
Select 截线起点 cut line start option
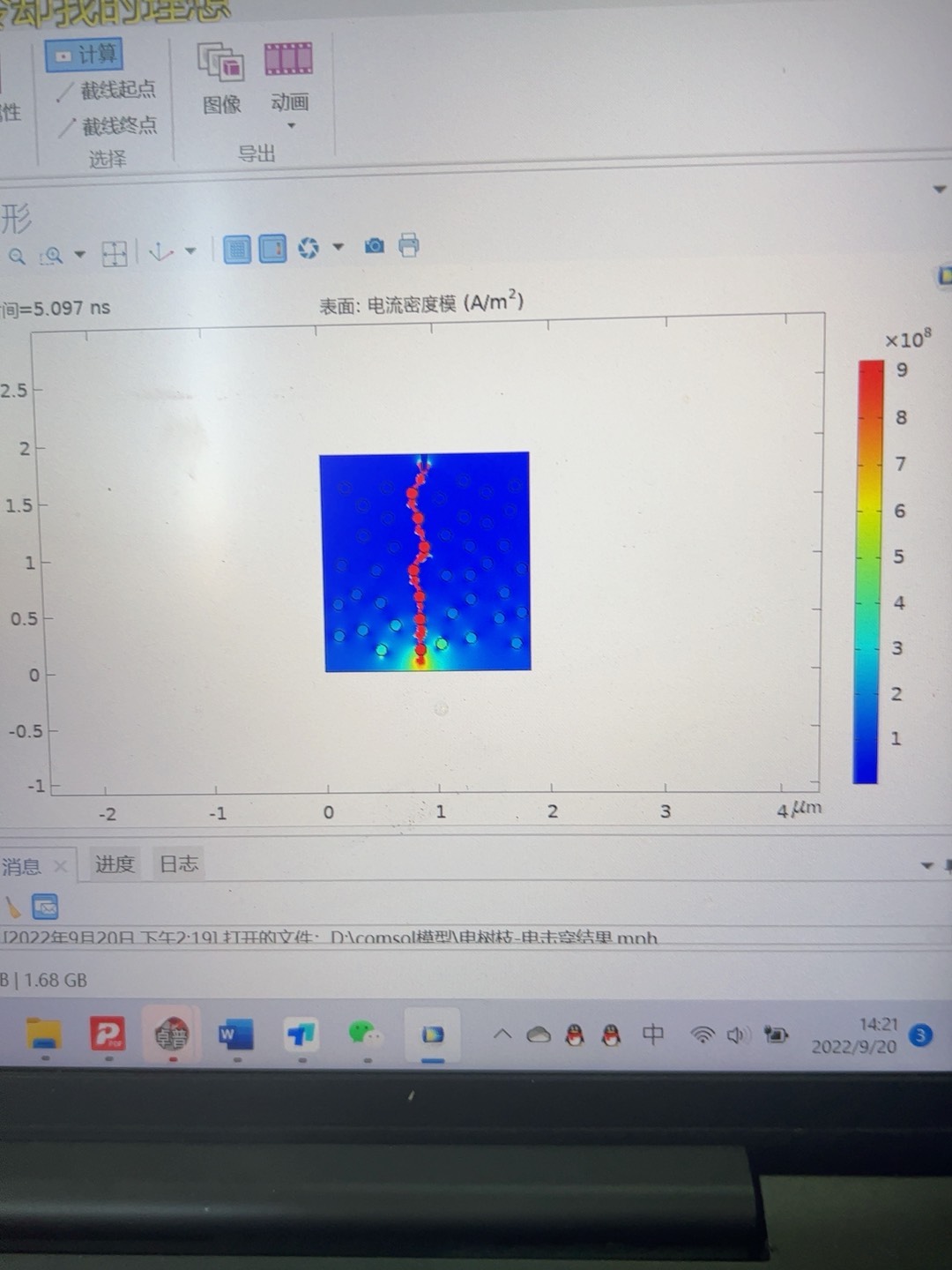tap(107, 90)
